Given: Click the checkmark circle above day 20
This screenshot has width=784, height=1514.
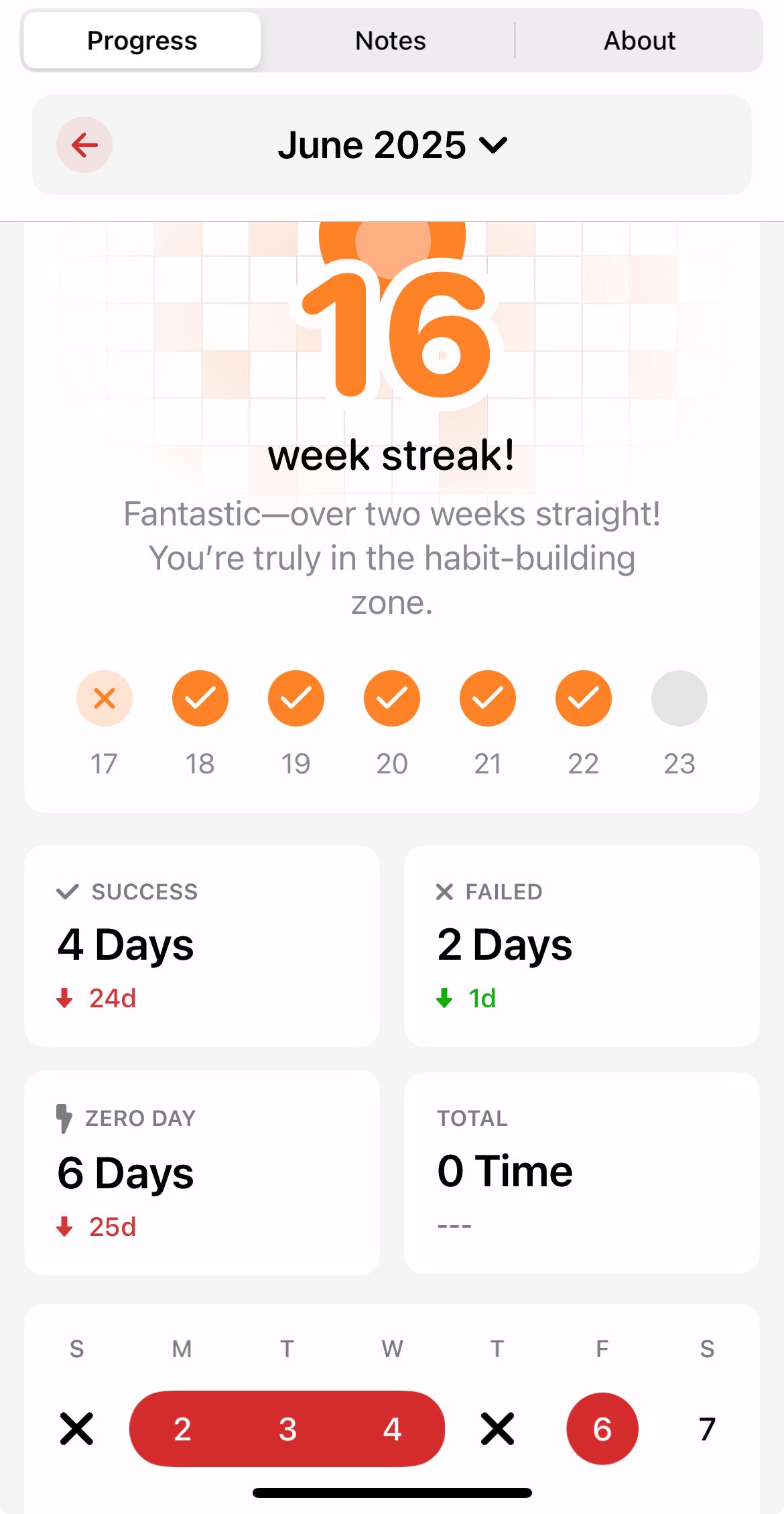Looking at the screenshot, I should pyautogui.click(x=392, y=698).
